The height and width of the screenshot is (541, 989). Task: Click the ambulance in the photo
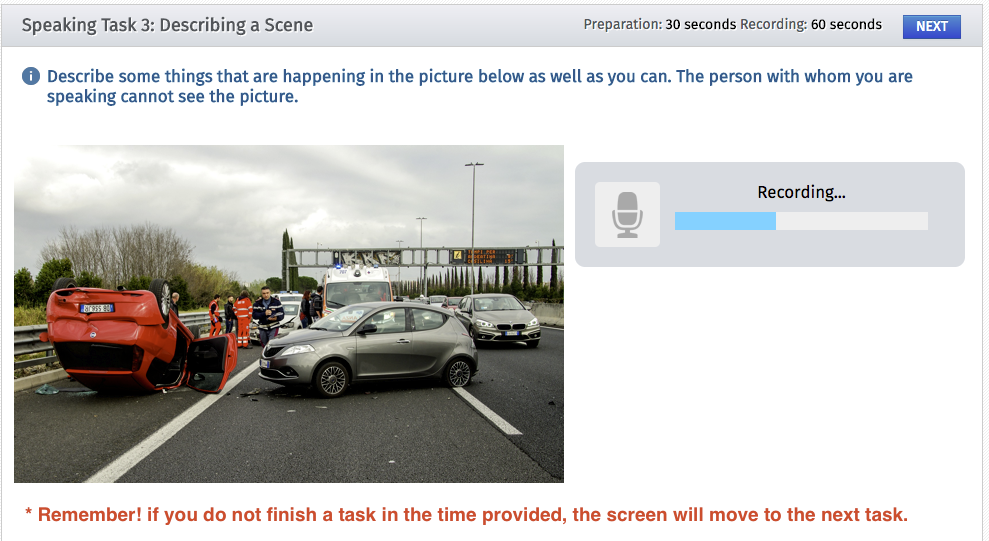(357, 289)
